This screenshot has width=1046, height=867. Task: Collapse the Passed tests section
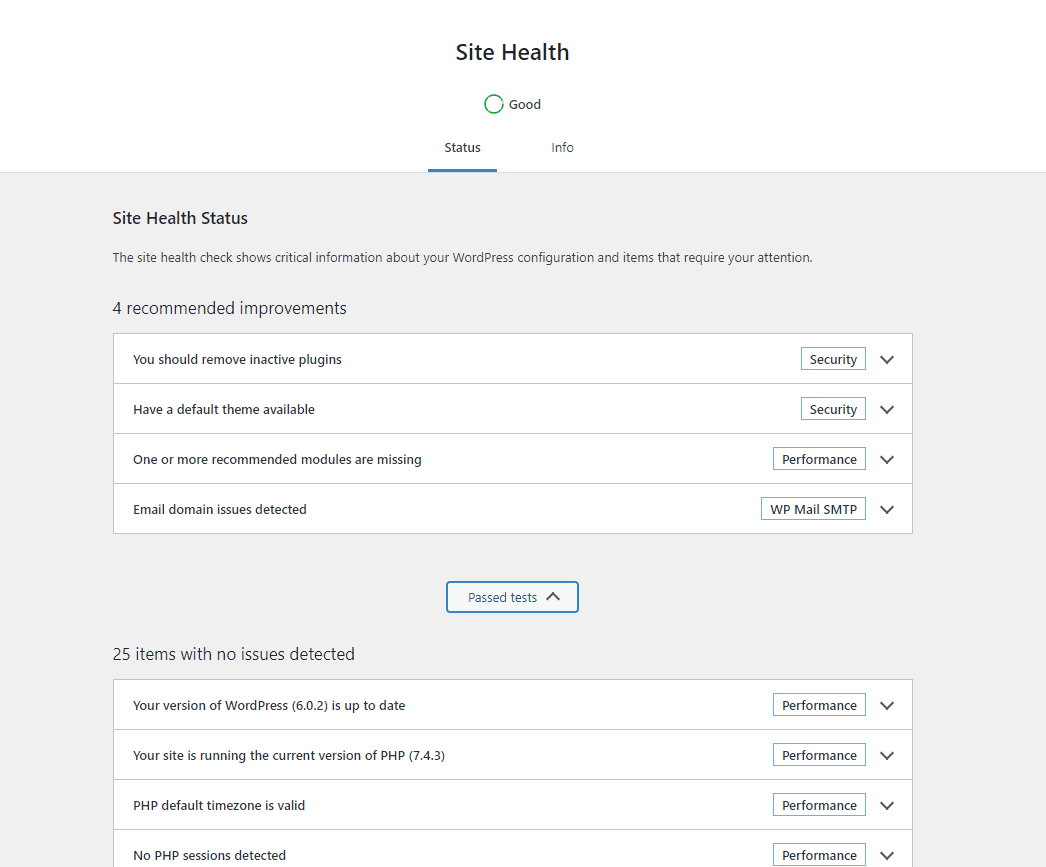pos(512,597)
